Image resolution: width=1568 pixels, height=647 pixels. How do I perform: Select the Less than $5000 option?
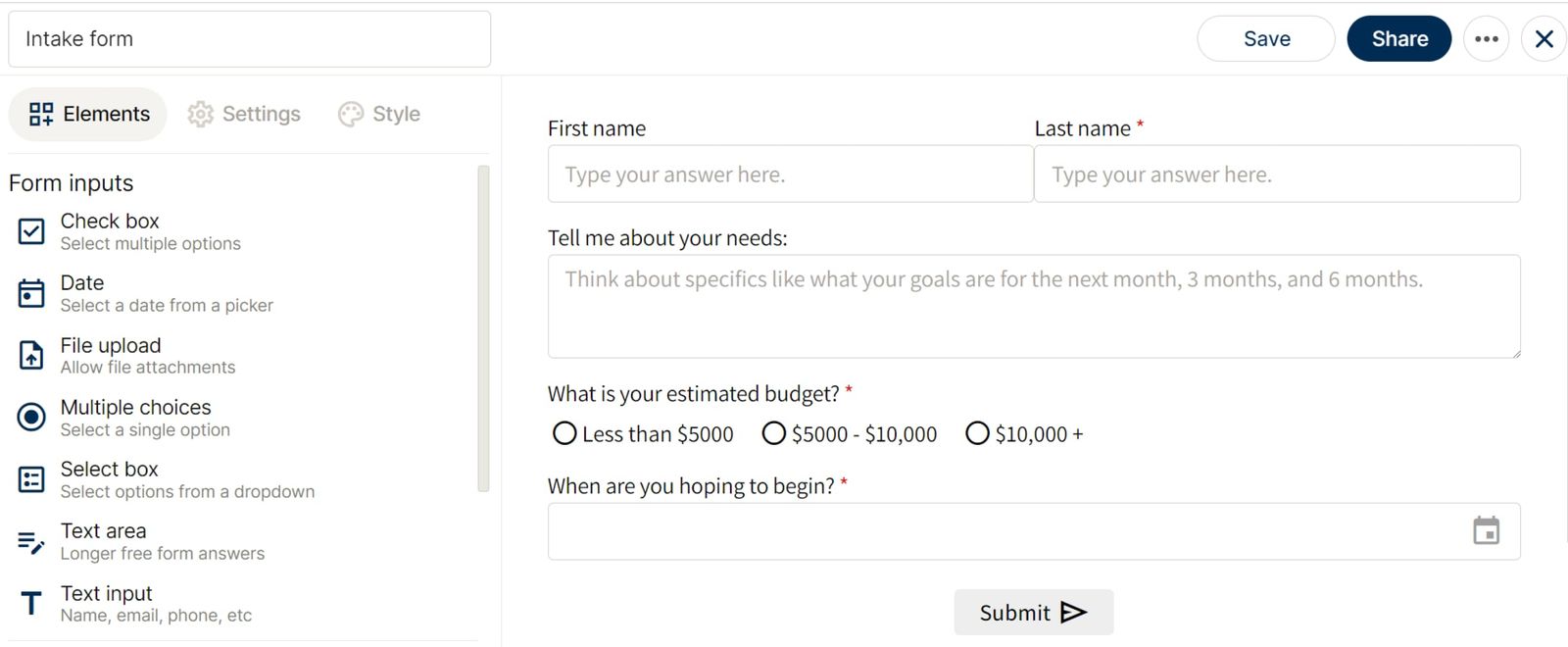coord(564,433)
